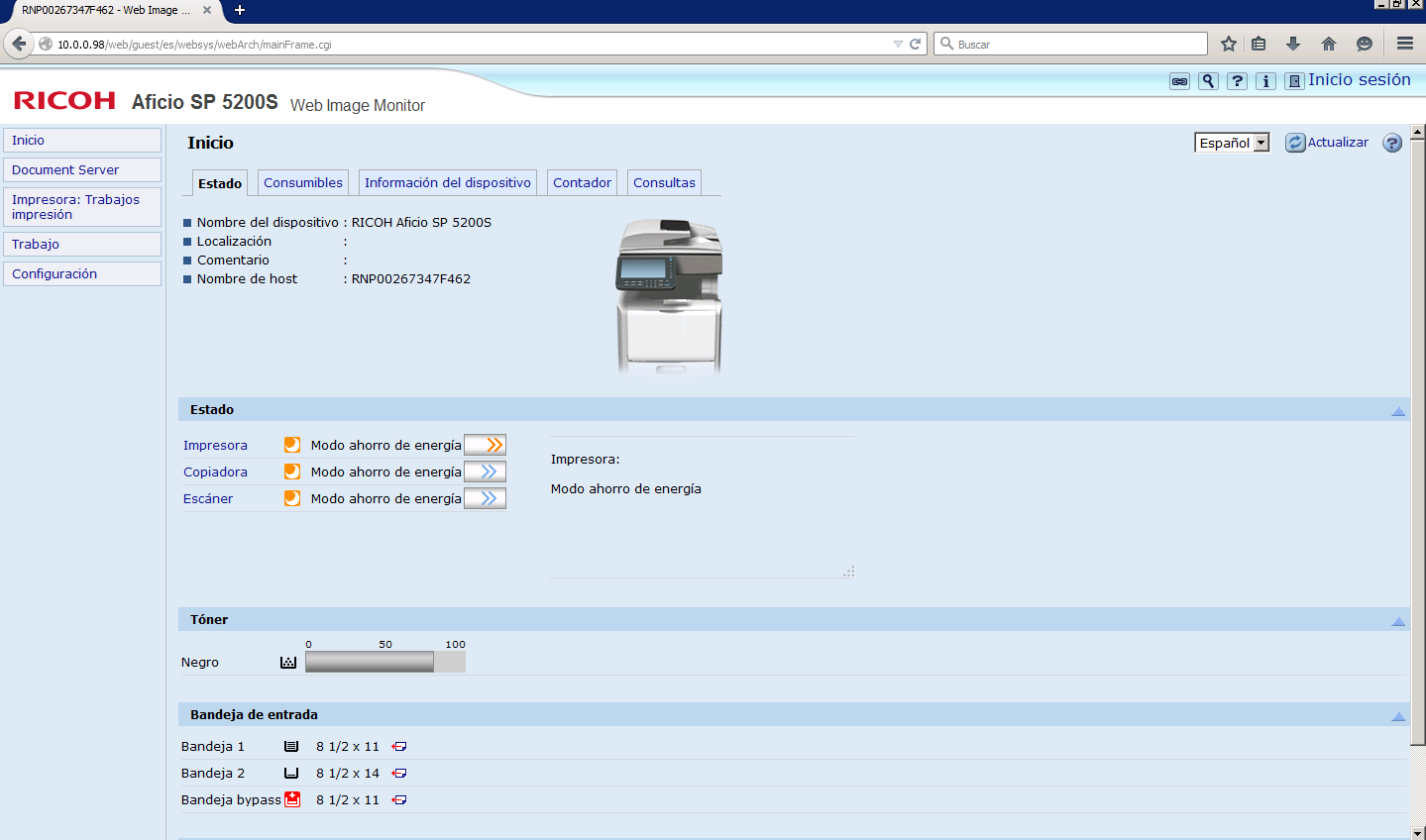
Task: Open the round help icon beside Actualizar
Action: [1392, 143]
